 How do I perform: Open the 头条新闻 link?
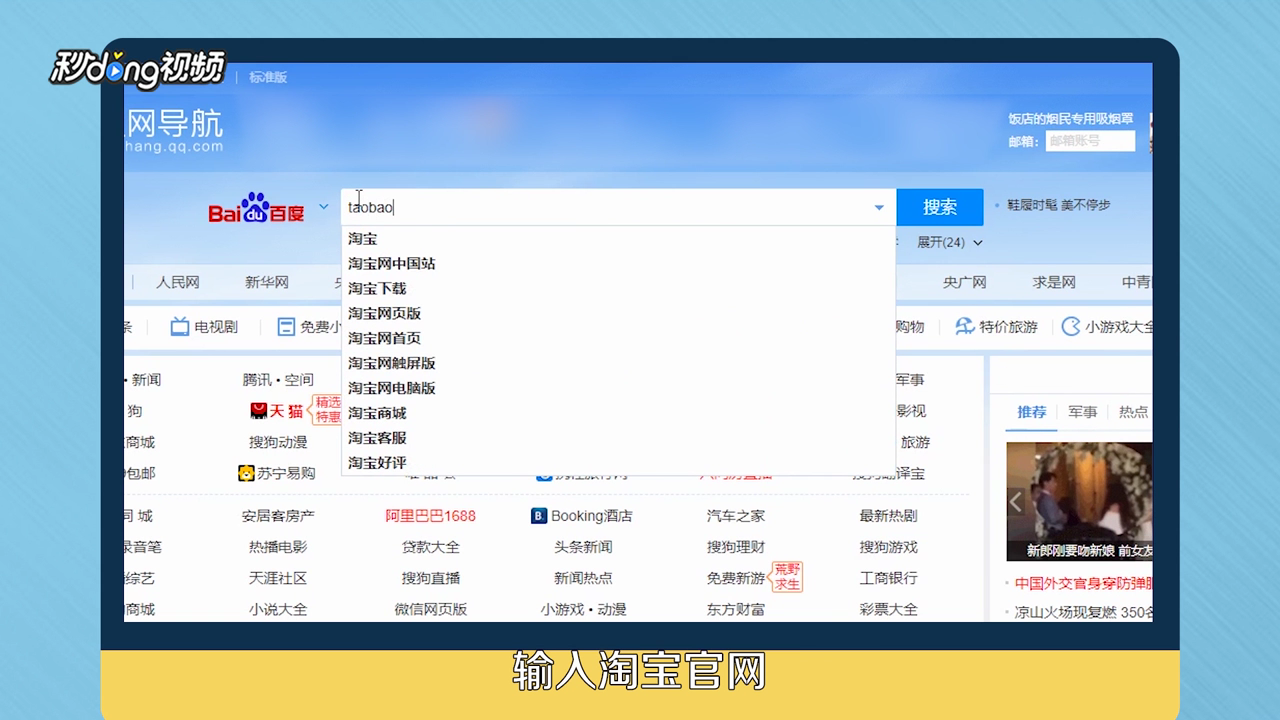(583, 547)
